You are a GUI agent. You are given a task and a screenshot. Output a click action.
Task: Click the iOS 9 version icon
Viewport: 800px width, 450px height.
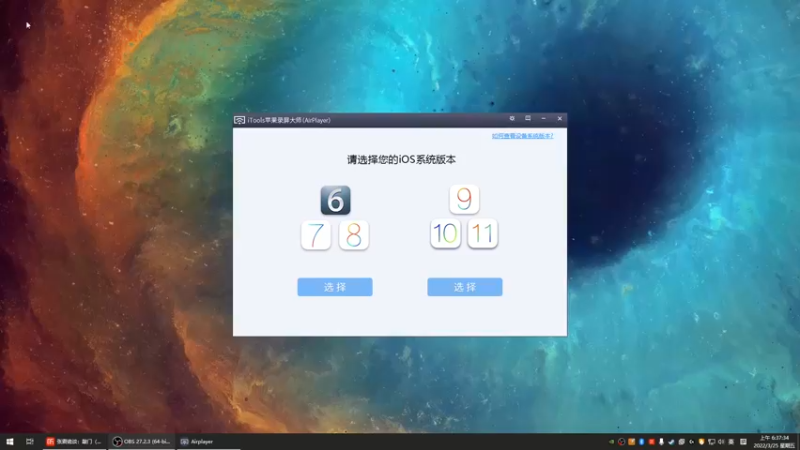click(464, 199)
